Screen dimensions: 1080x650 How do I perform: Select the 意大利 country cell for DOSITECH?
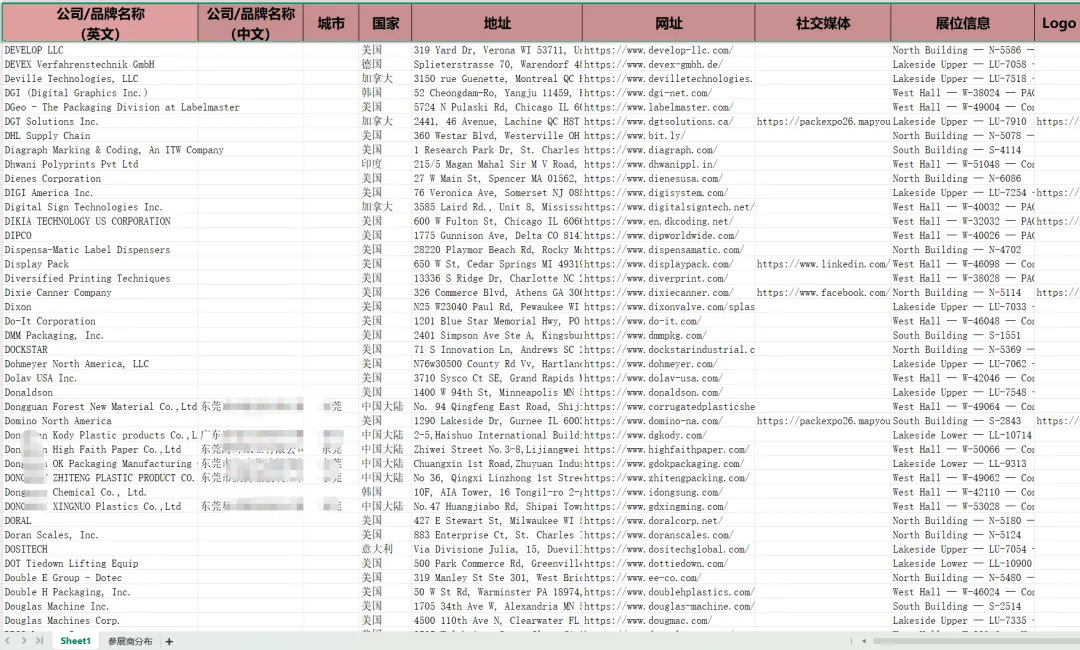point(385,549)
